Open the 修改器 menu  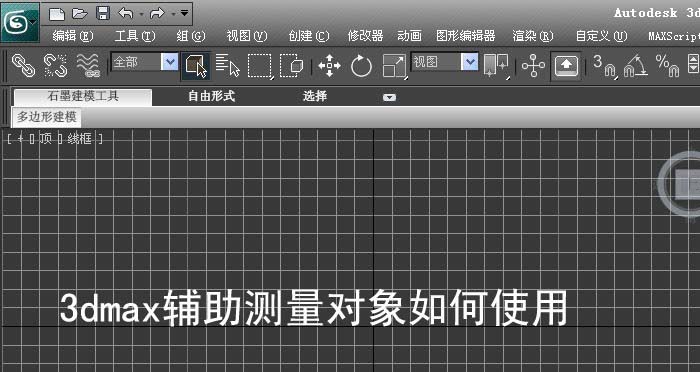(365, 36)
